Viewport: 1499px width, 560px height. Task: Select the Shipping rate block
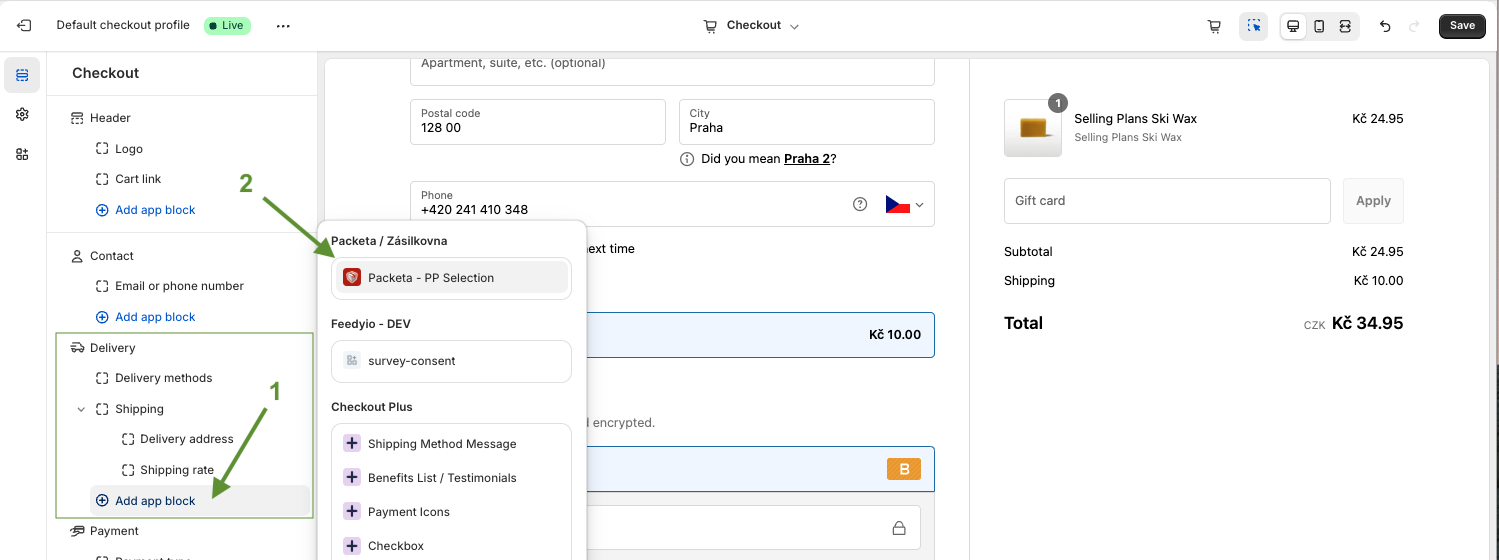click(176, 470)
